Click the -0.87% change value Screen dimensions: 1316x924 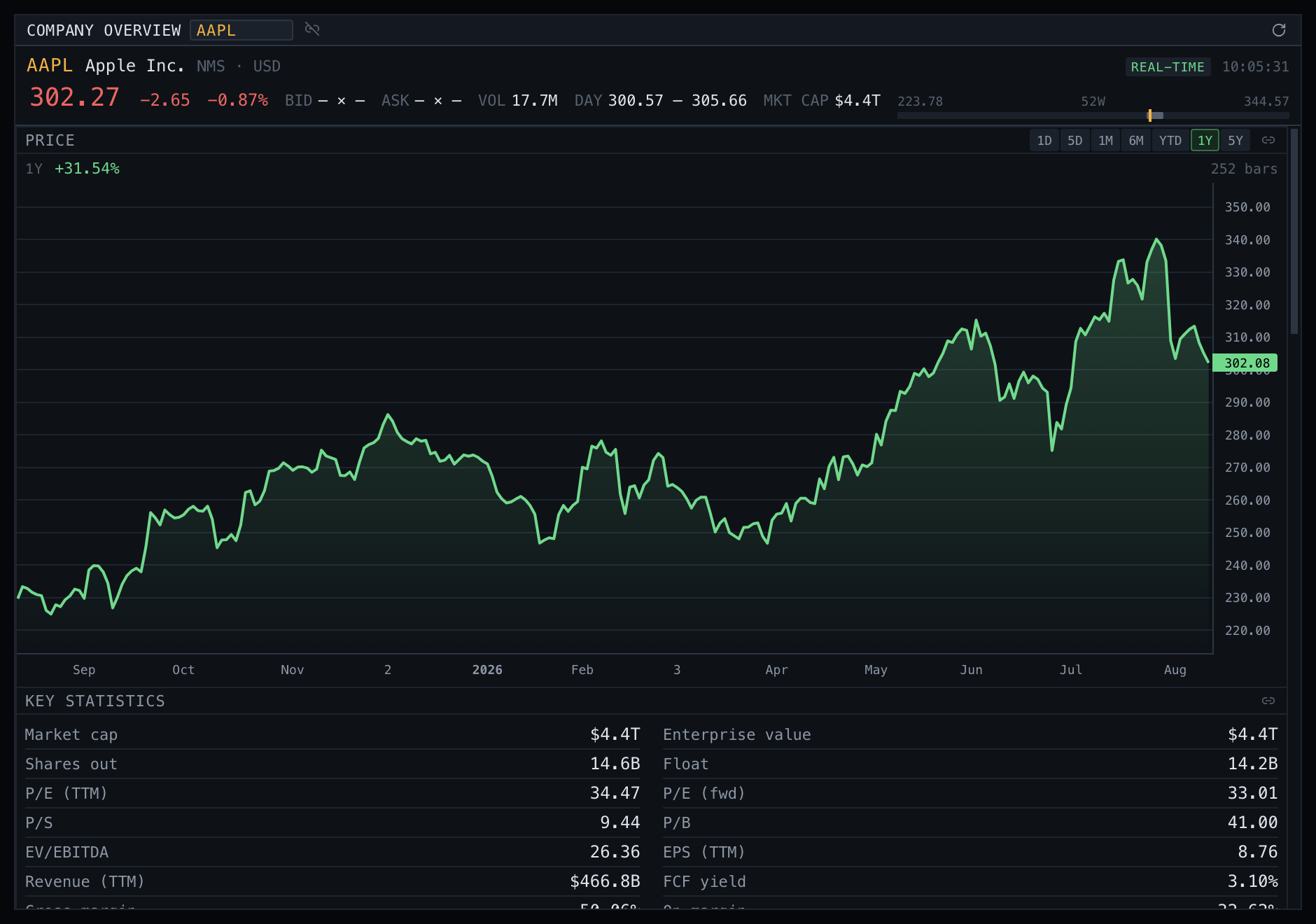click(x=237, y=101)
